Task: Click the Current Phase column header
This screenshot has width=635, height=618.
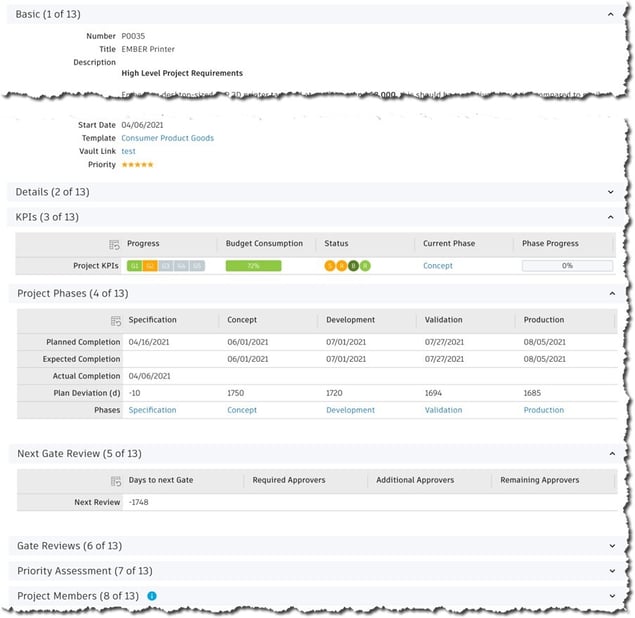Action: point(449,244)
